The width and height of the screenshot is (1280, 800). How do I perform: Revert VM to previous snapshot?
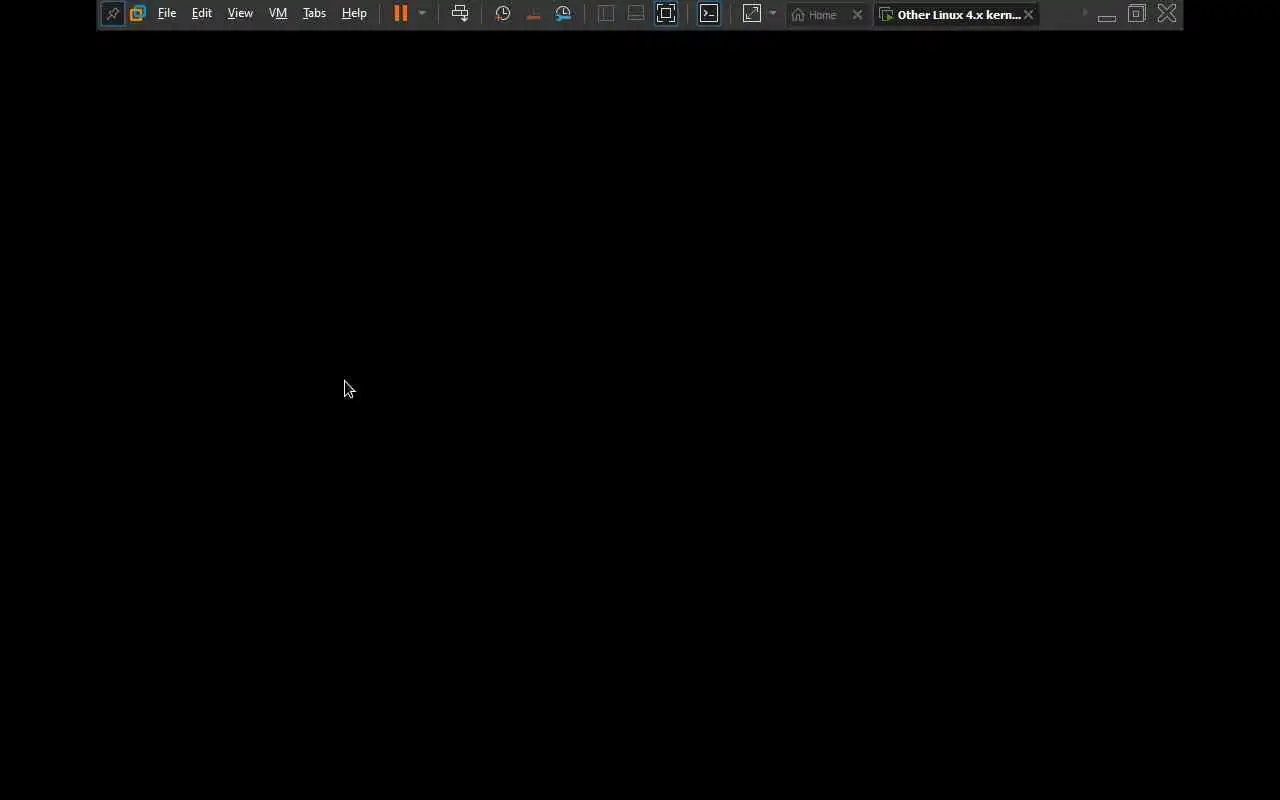click(x=533, y=14)
